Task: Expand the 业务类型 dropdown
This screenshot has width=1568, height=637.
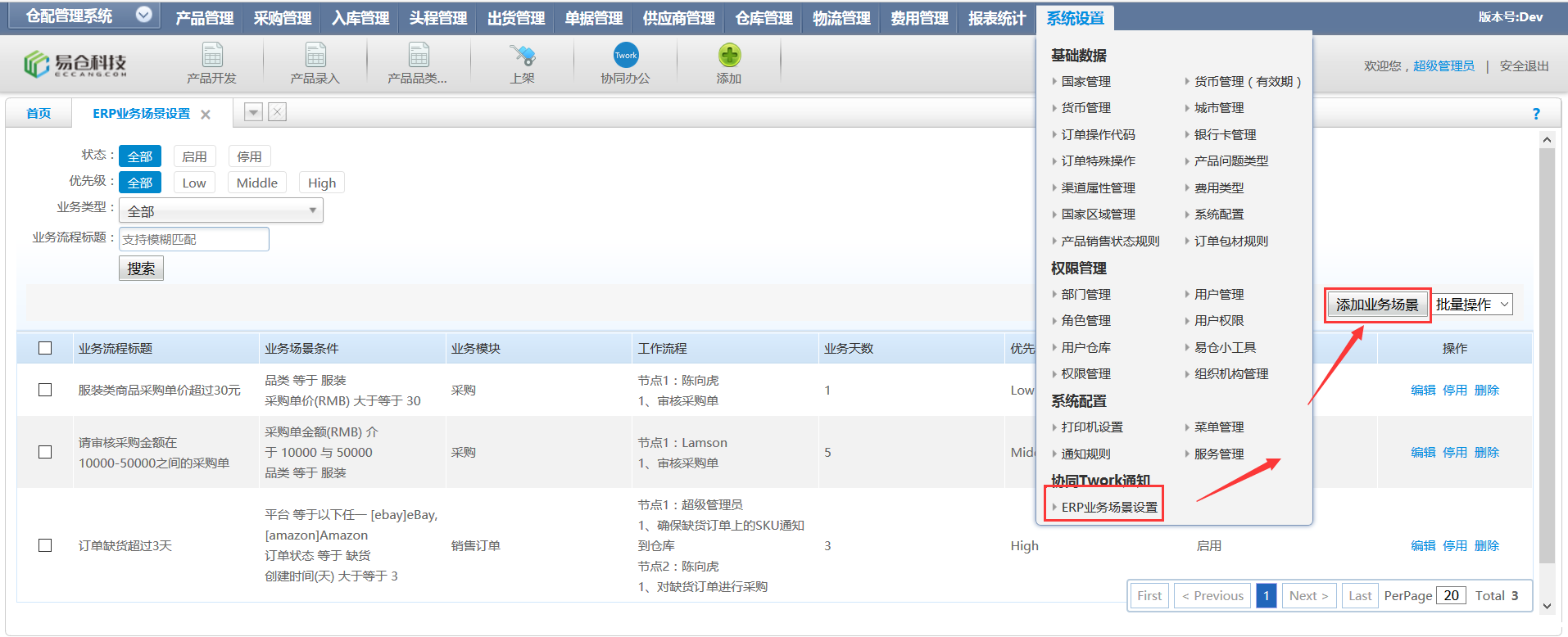Action: click(221, 210)
